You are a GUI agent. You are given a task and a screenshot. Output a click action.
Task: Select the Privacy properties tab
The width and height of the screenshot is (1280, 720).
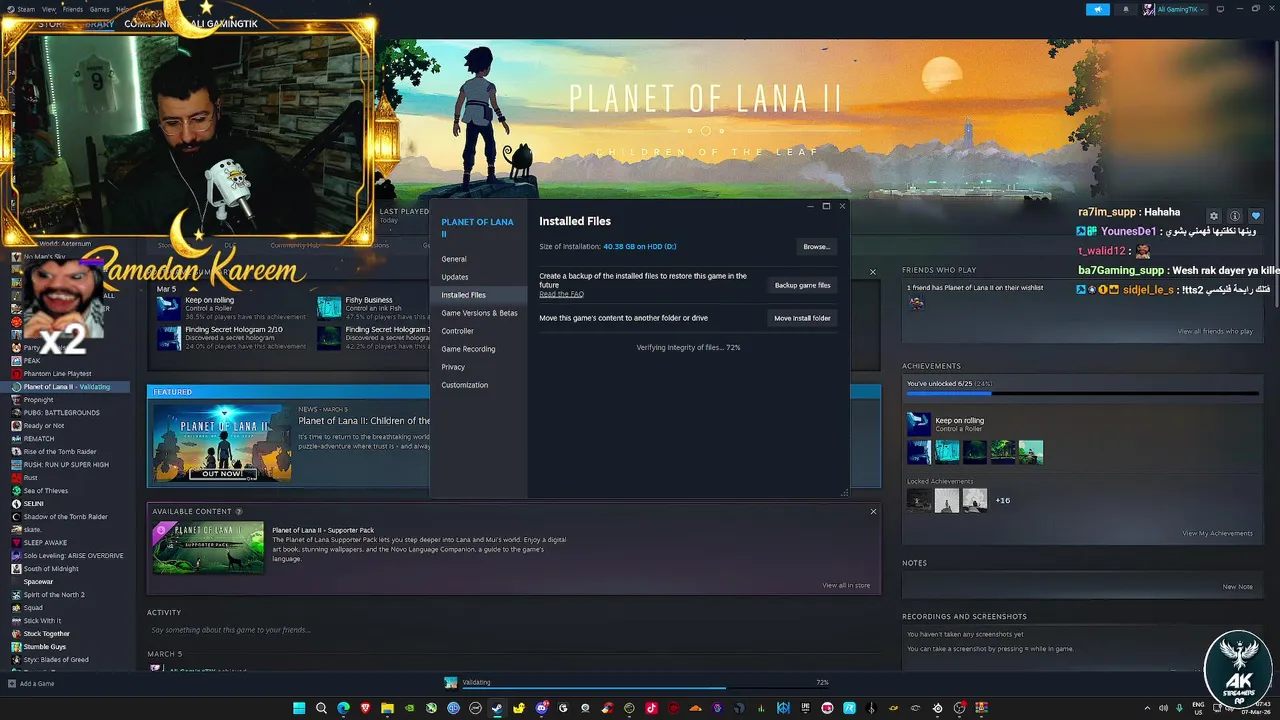479,367
